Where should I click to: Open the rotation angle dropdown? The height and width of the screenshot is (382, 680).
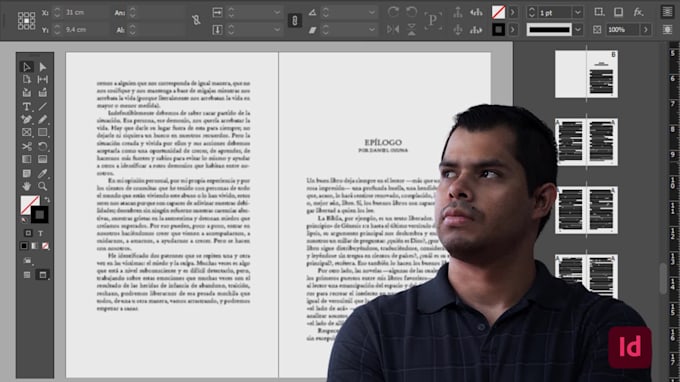click(x=372, y=12)
